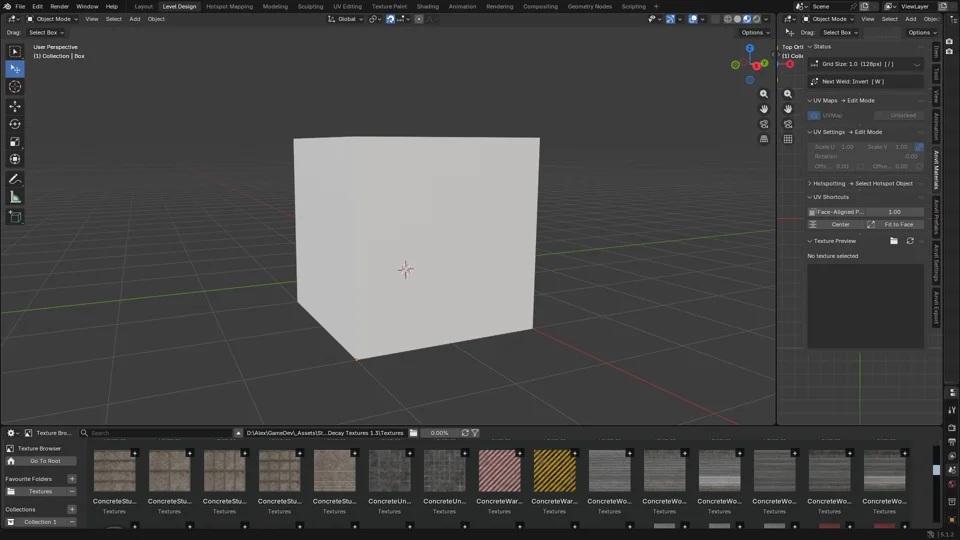Toggle viewport gizmos visibility
Viewport: 960px width, 540px height.
point(670,19)
